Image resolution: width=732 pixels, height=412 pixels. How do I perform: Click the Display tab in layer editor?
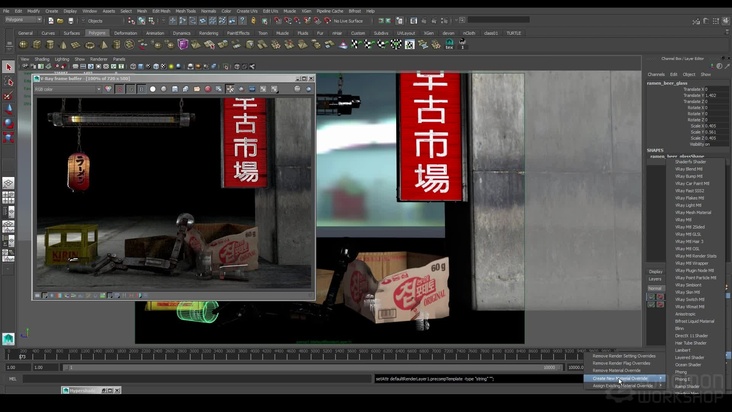coord(655,272)
